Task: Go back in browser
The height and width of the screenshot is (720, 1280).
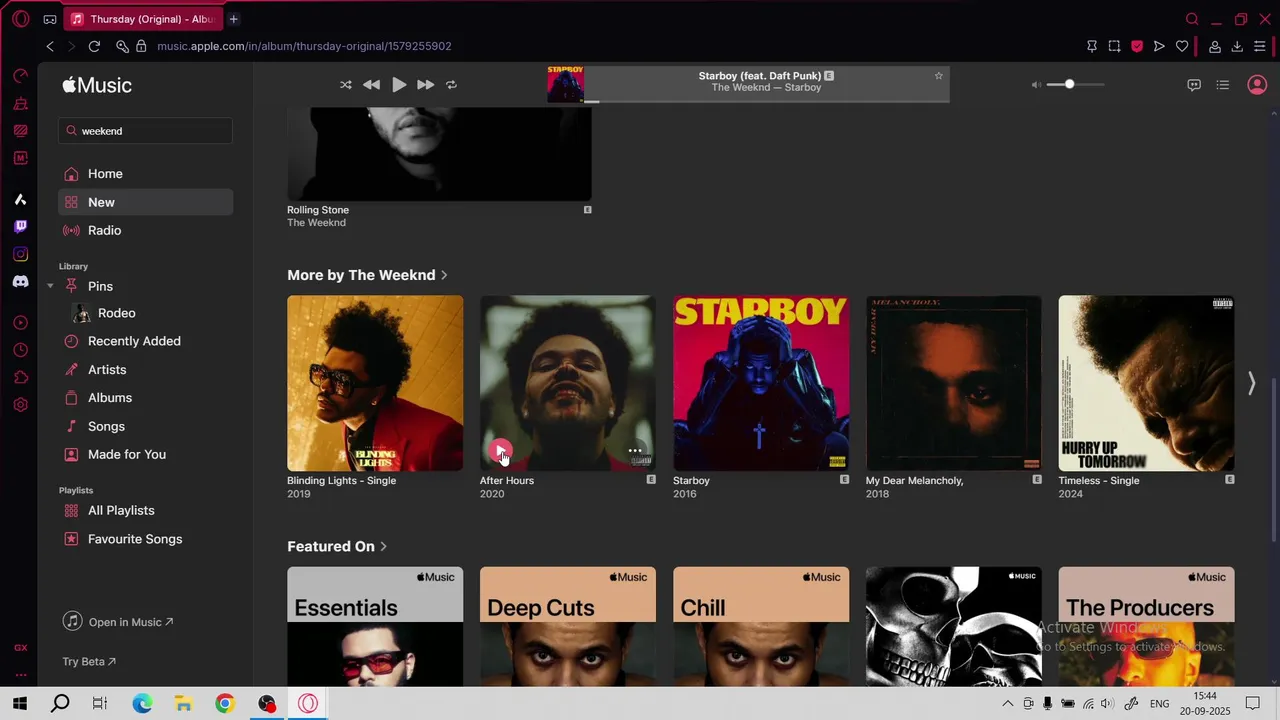Action: point(50,46)
